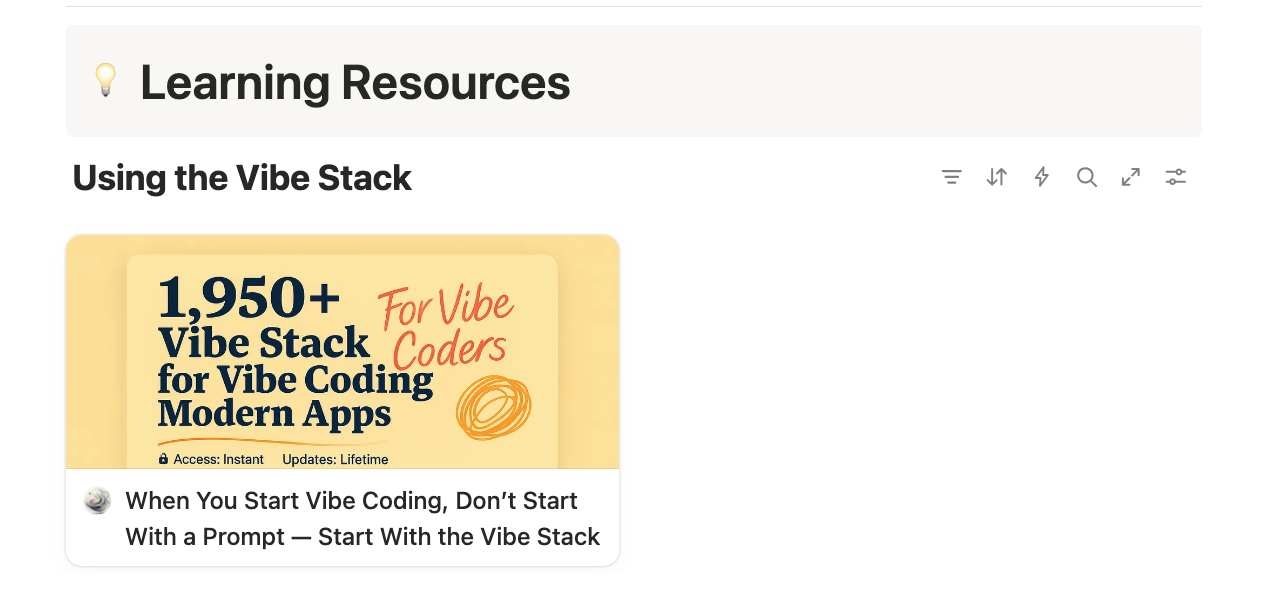Click empty callout area right of Learning Resources
This screenshot has height=610, width=1280.
880,82
